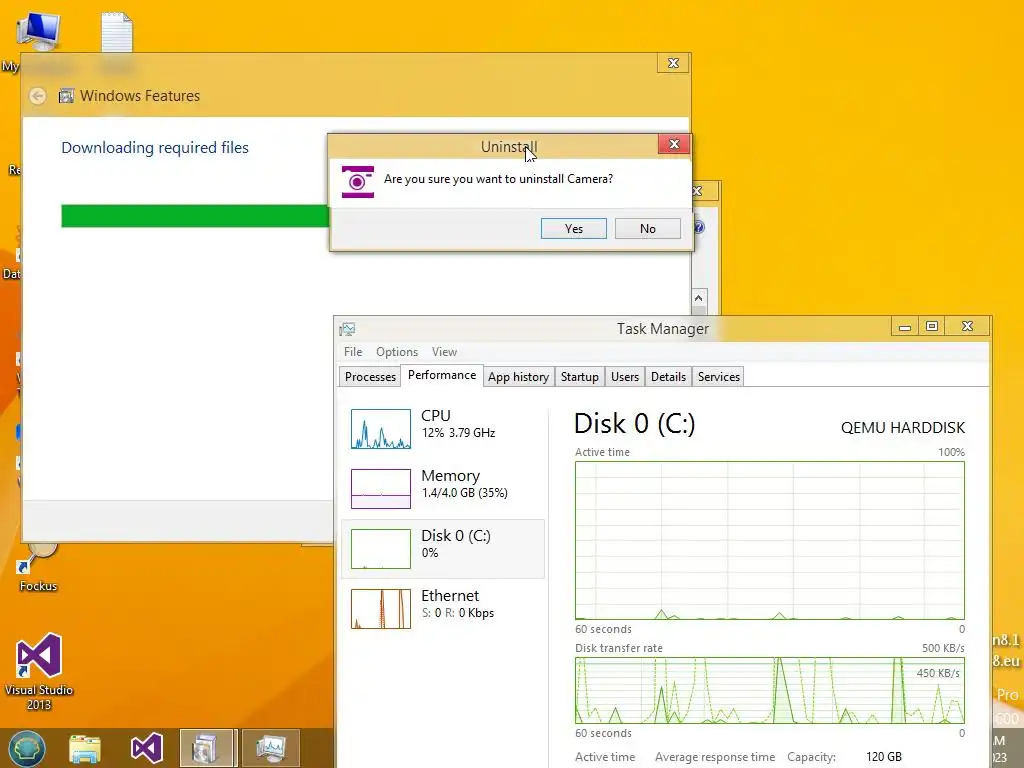
Task: Go to the Users tab
Action: [624, 377]
